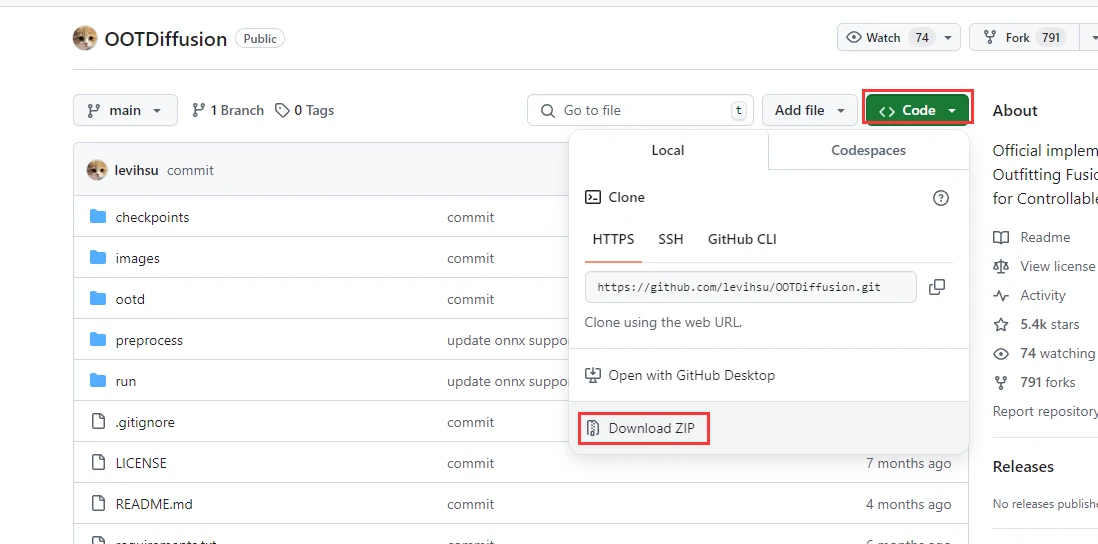Click the Go to file search field
The width and height of the screenshot is (1098, 544).
(640, 111)
